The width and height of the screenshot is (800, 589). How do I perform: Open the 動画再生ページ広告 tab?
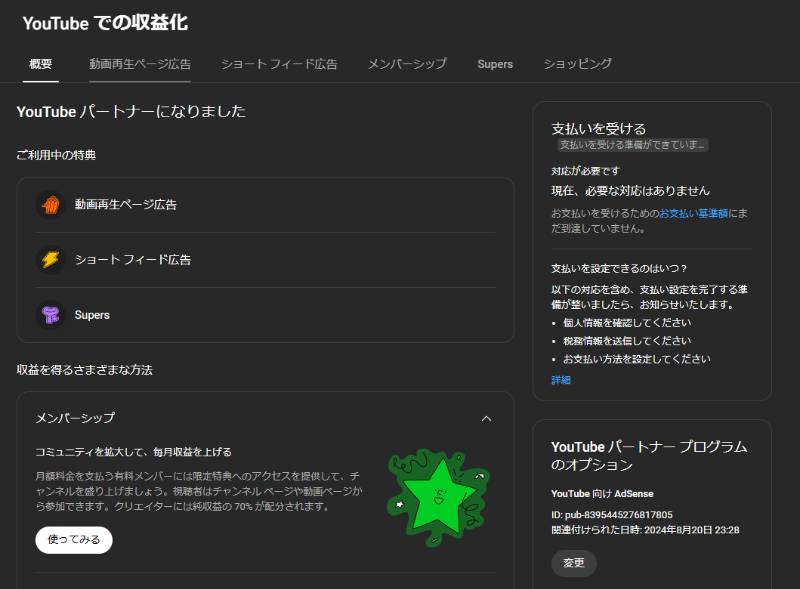point(140,64)
